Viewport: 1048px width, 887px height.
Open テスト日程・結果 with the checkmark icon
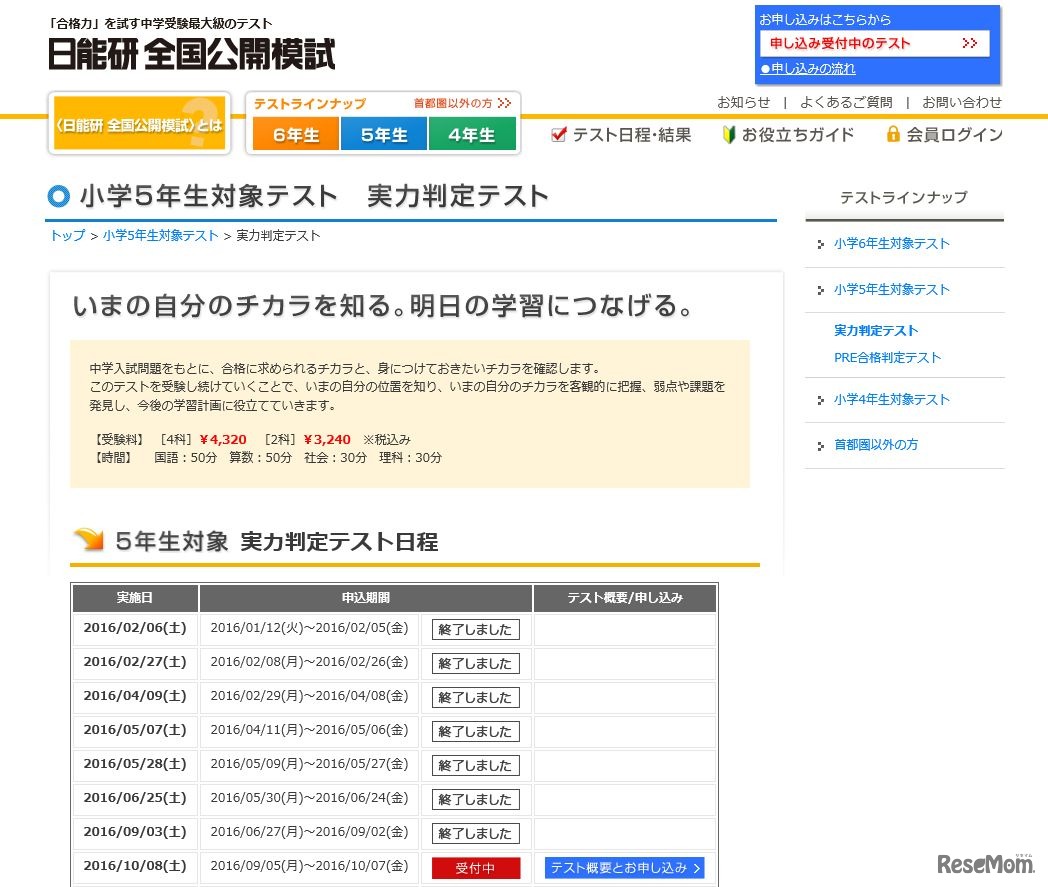[x=621, y=135]
